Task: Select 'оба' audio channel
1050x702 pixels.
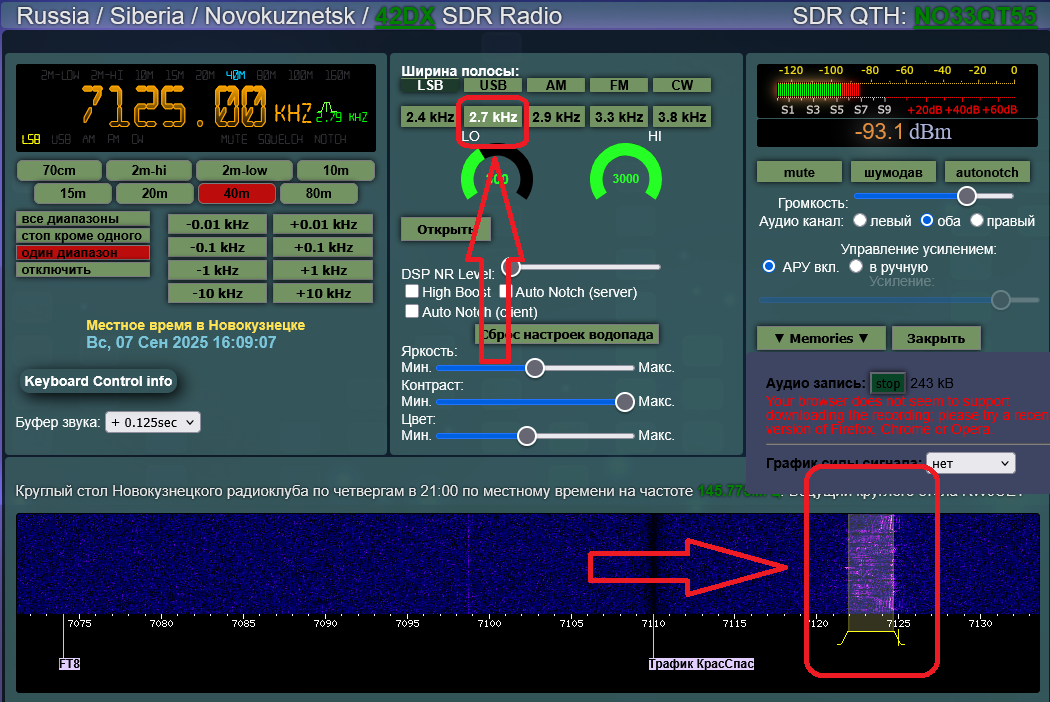Action: [x=927, y=220]
